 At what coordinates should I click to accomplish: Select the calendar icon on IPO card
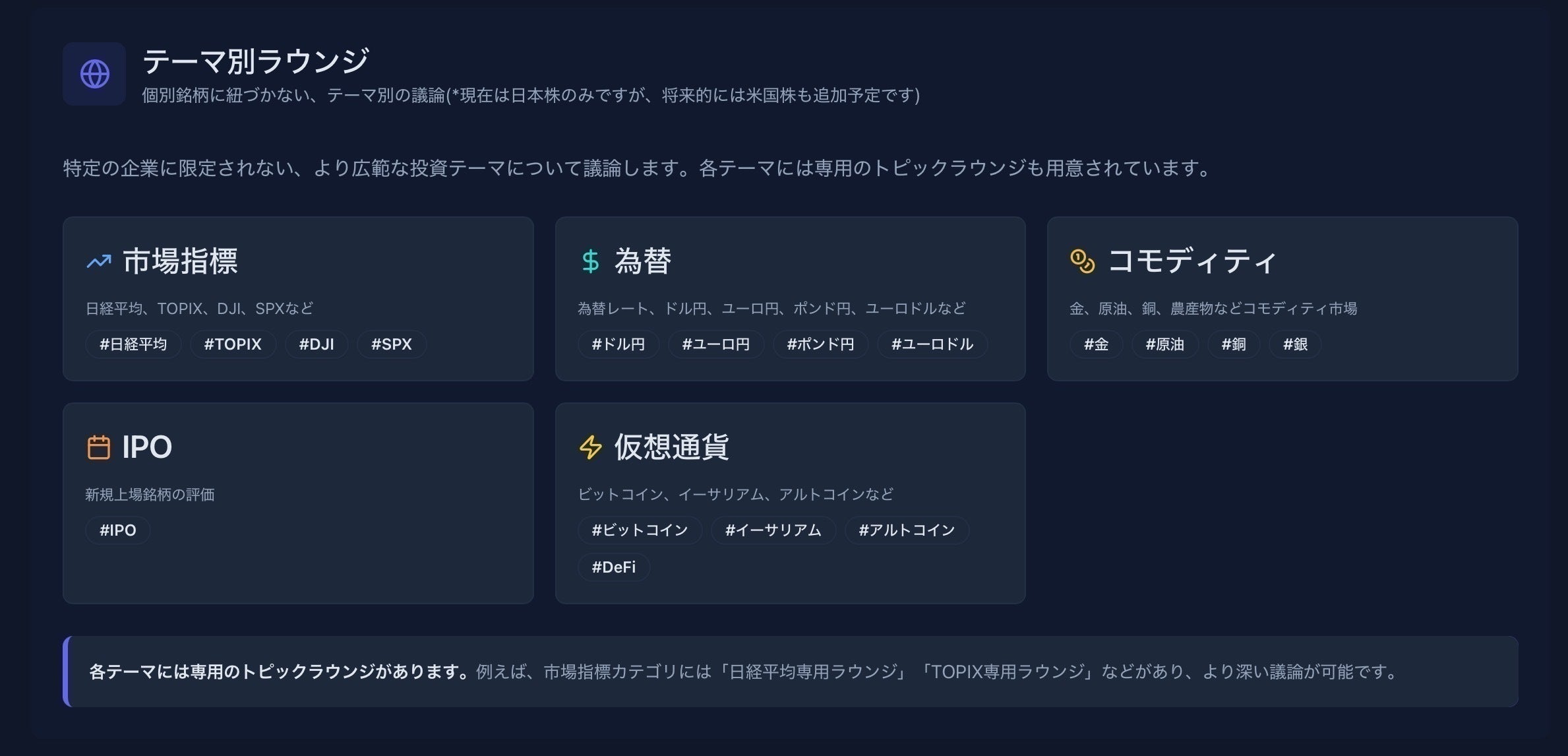pyautogui.click(x=100, y=447)
